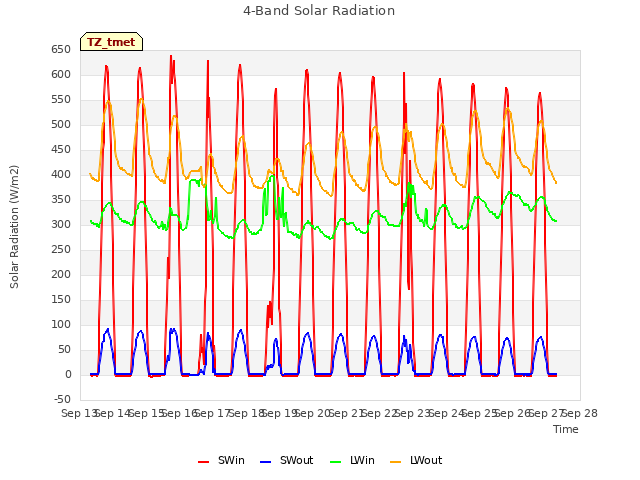Click the Sep 20 x-axis tick label
Screen dimensions: 640x480
coord(313,413)
